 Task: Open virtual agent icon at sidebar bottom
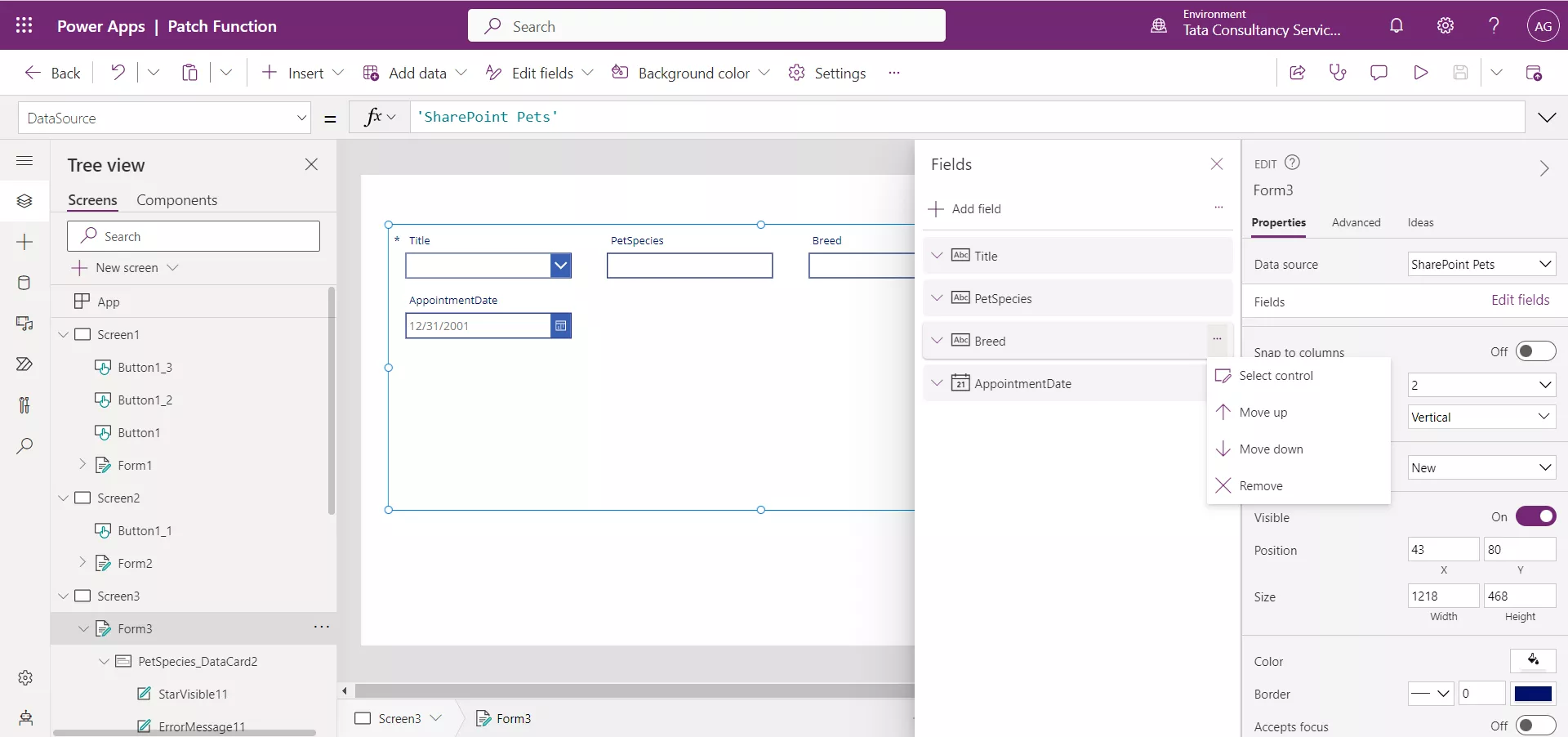(25, 718)
